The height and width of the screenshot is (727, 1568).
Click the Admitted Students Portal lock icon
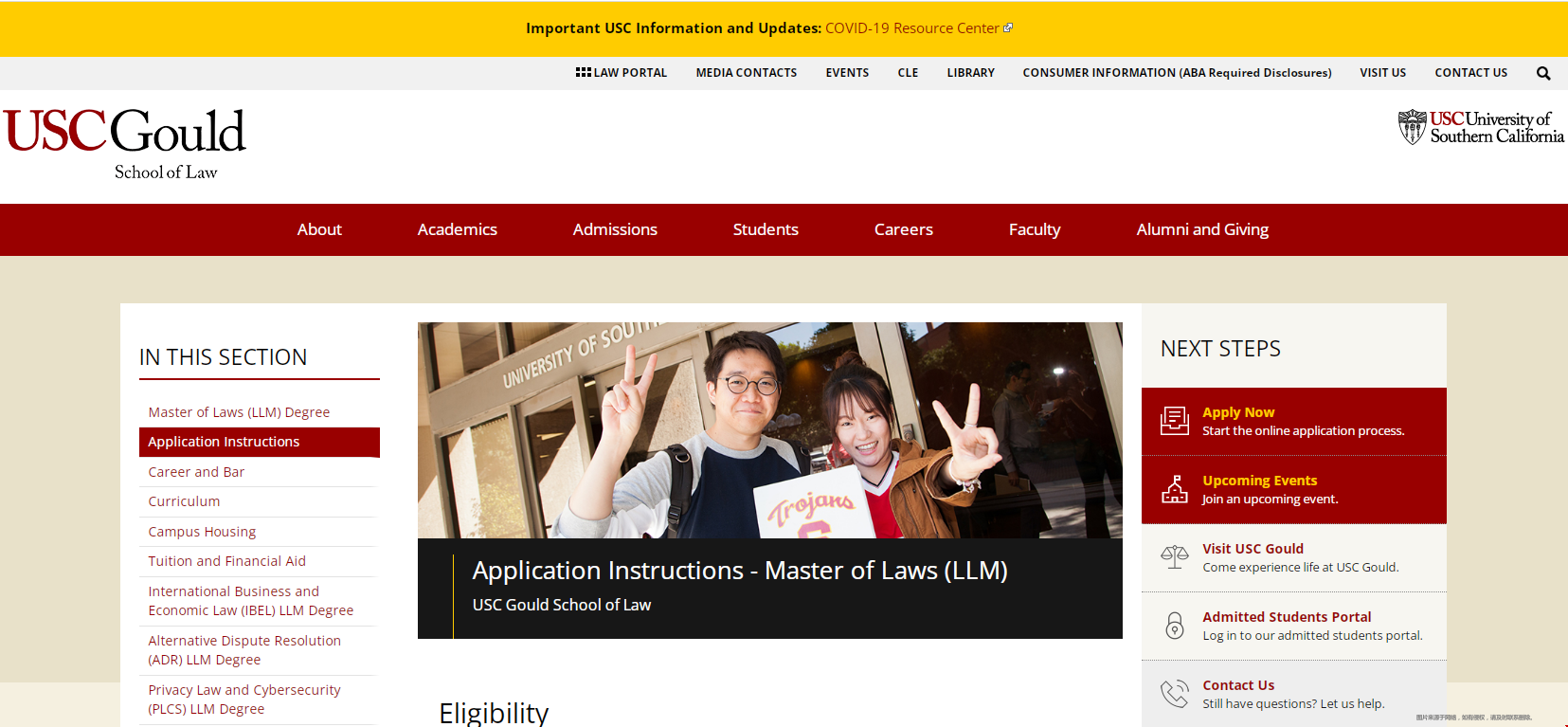(1175, 626)
